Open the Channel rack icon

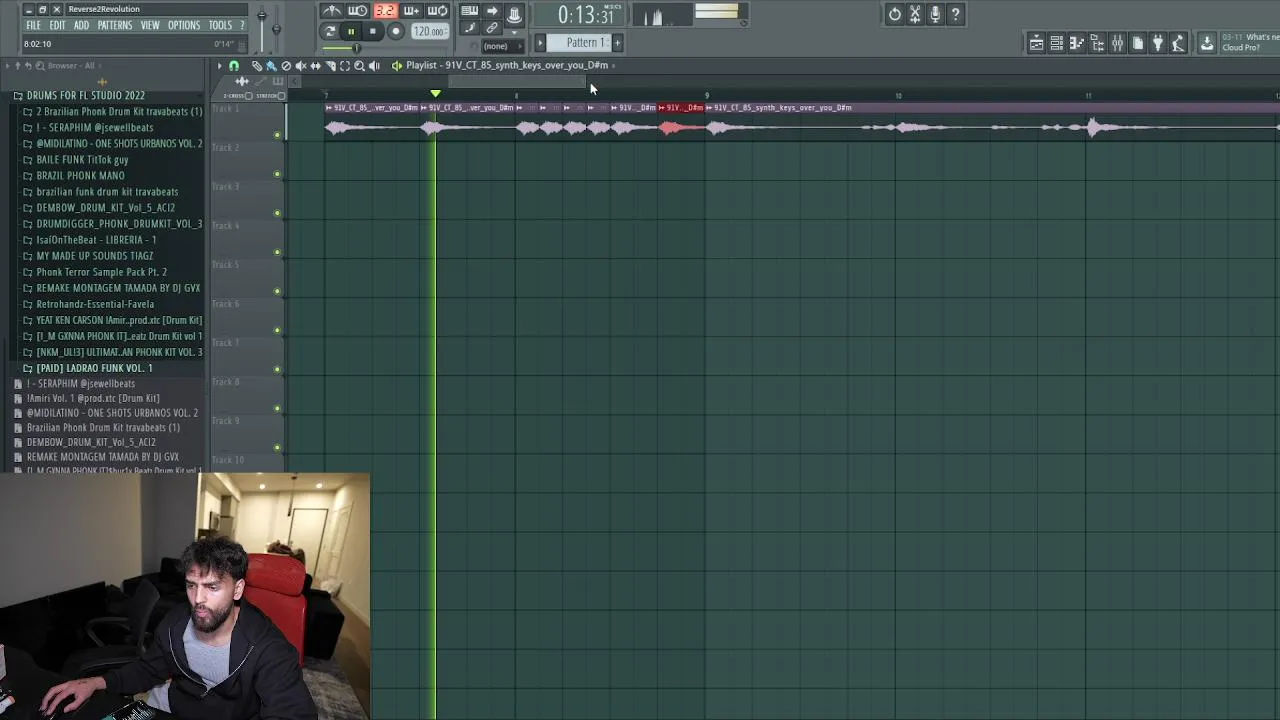1057,43
